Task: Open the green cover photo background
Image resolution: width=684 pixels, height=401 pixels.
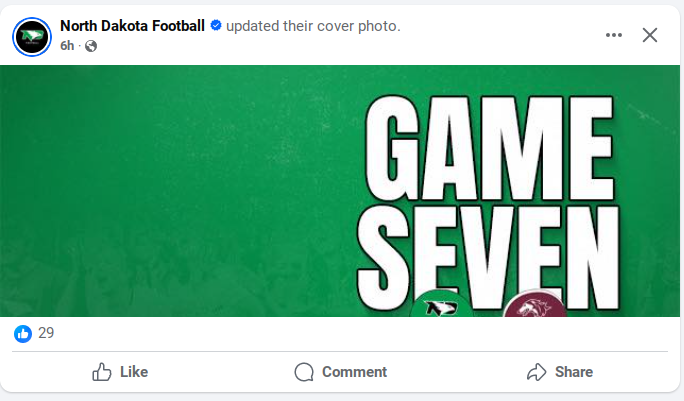Action: 180,190
